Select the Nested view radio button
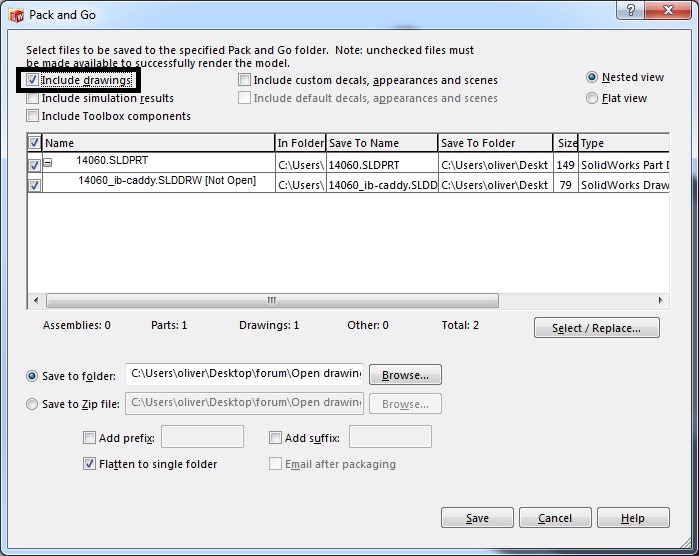Image resolution: width=699 pixels, height=556 pixels. [592, 77]
